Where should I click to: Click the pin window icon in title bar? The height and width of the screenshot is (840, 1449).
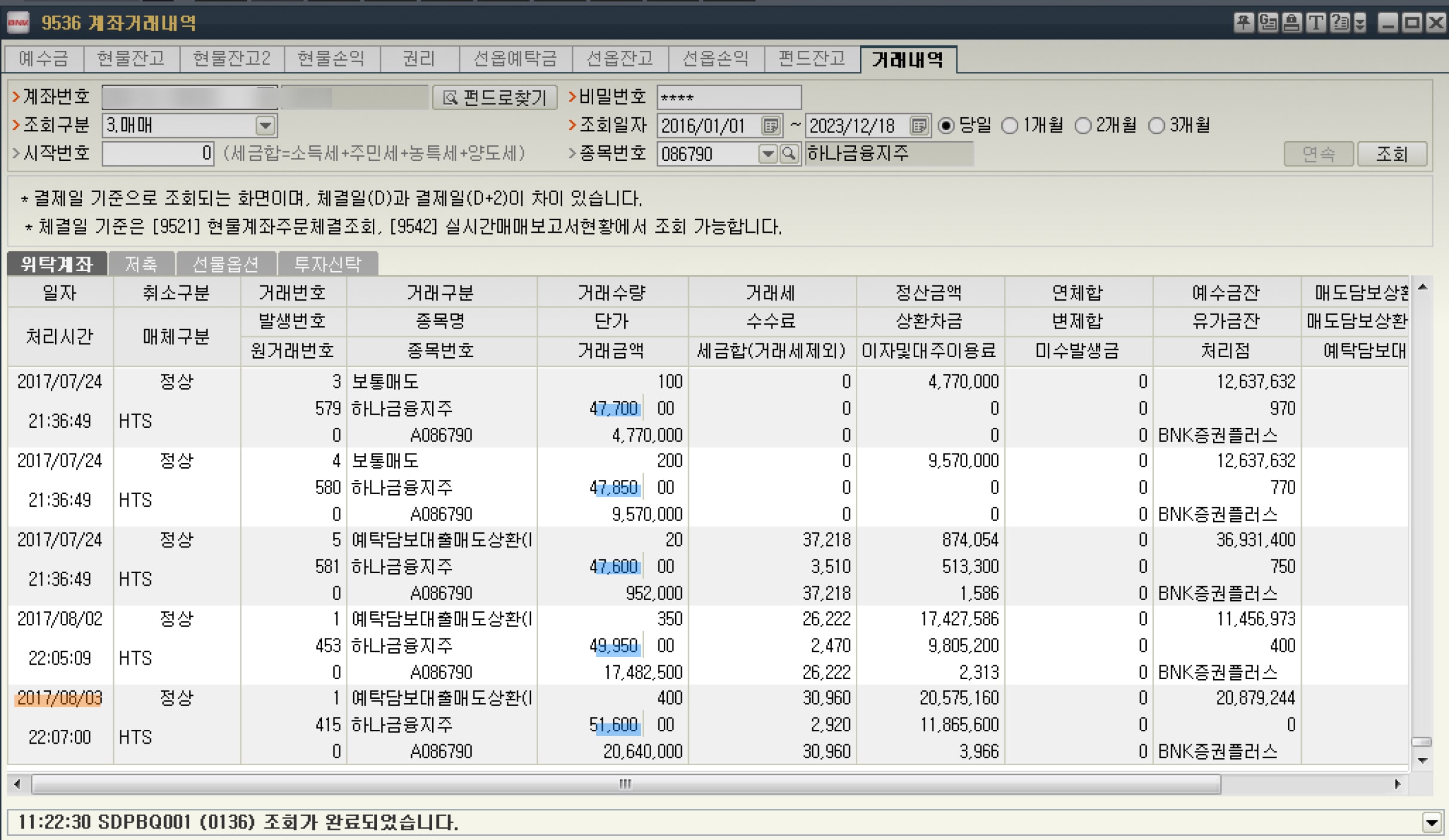pyautogui.click(x=1244, y=23)
